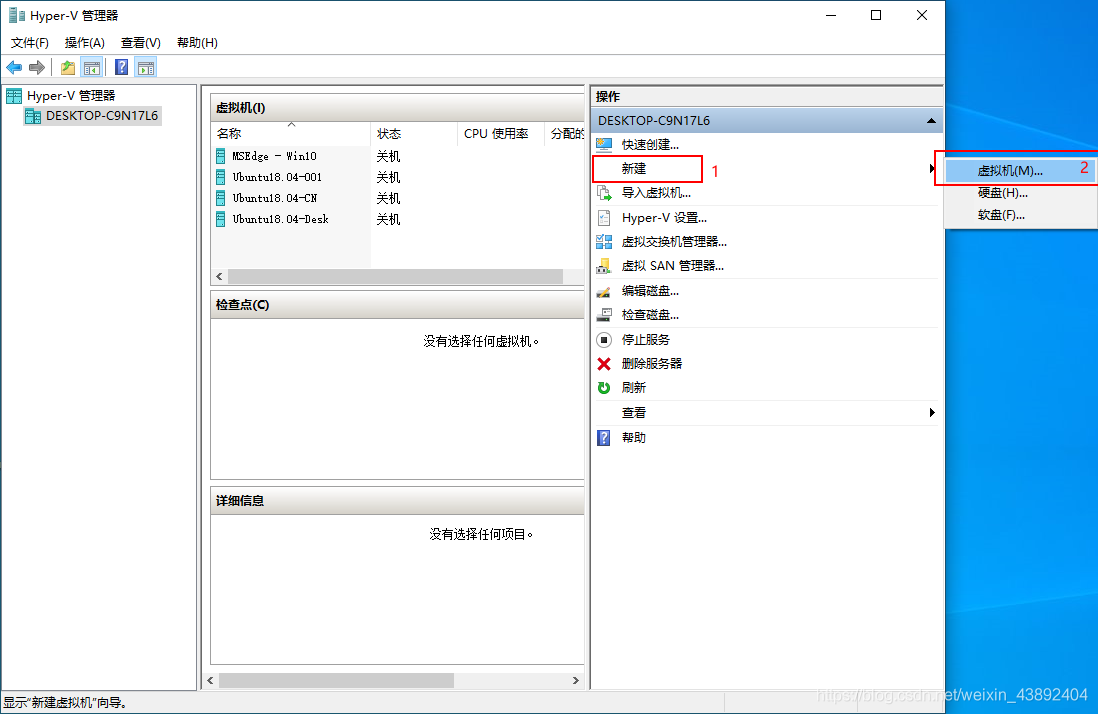Click the virtual machine list horizontal scrollbar

[x=395, y=276]
